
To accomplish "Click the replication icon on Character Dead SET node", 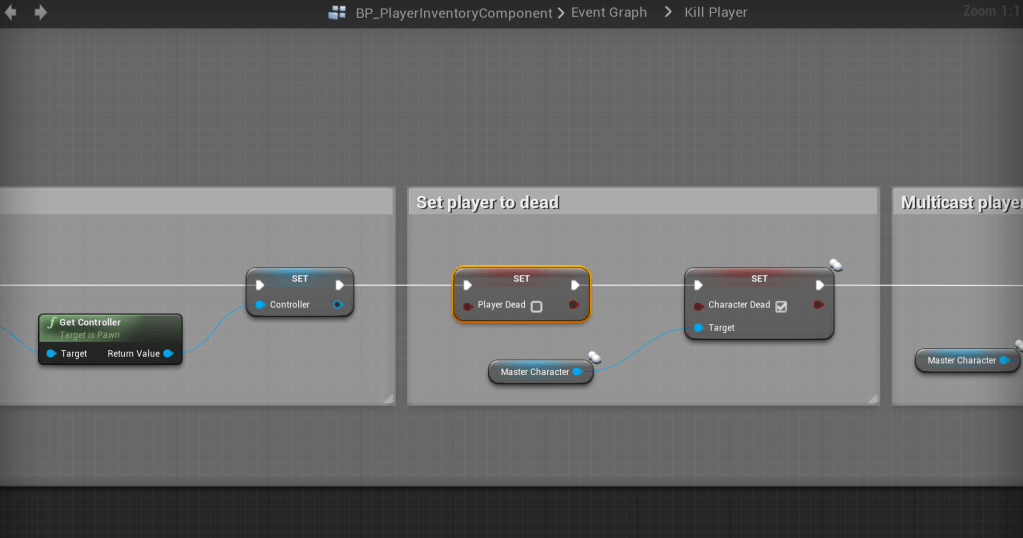I will (x=836, y=265).
